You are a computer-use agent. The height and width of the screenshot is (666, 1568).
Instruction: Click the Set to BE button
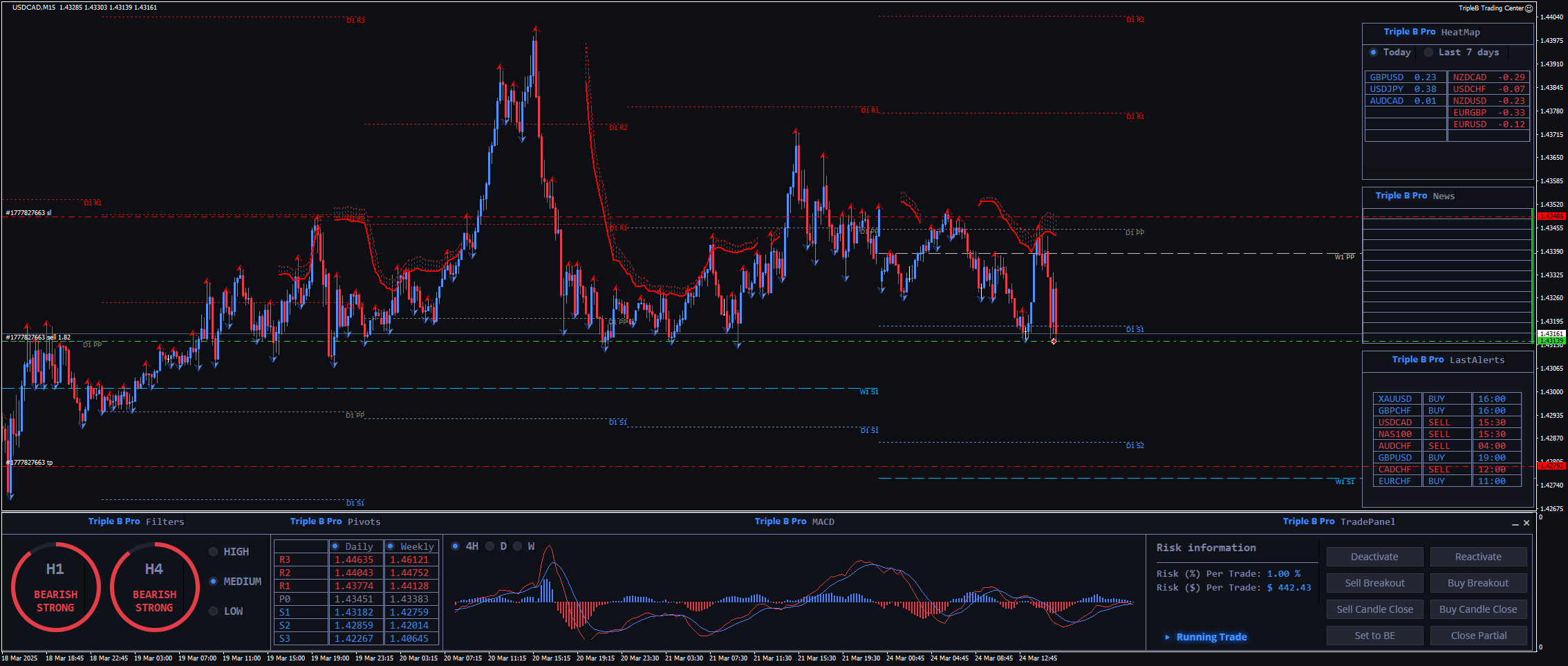point(1374,636)
